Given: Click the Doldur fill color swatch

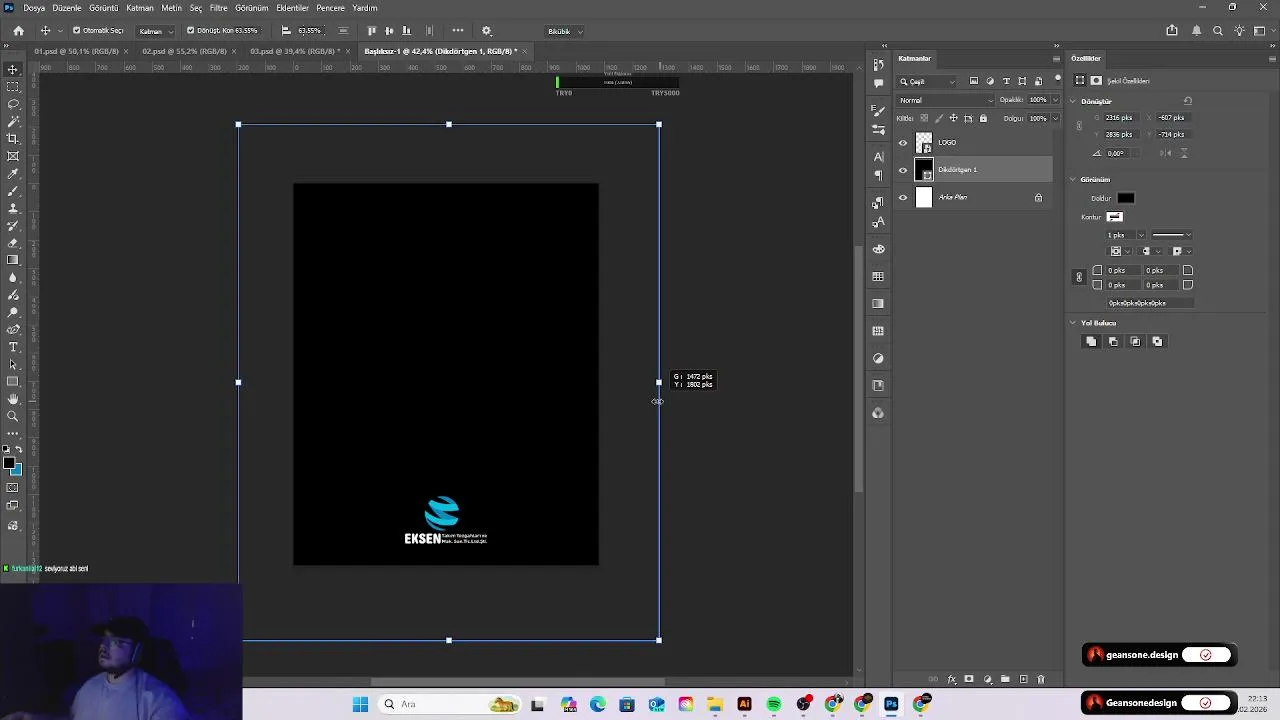Looking at the screenshot, I should tap(1126, 198).
